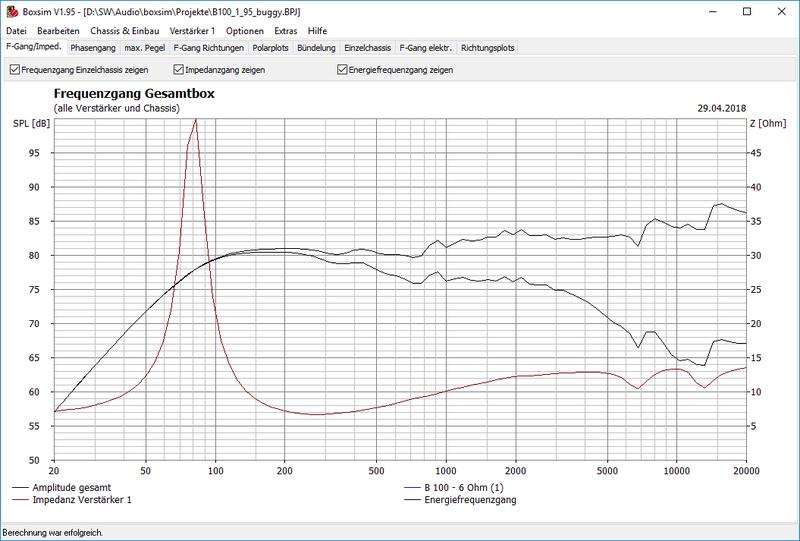The width and height of the screenshot is (800, 541).
Task: Minimize the Boxsim window
Action: coord(713,12)
